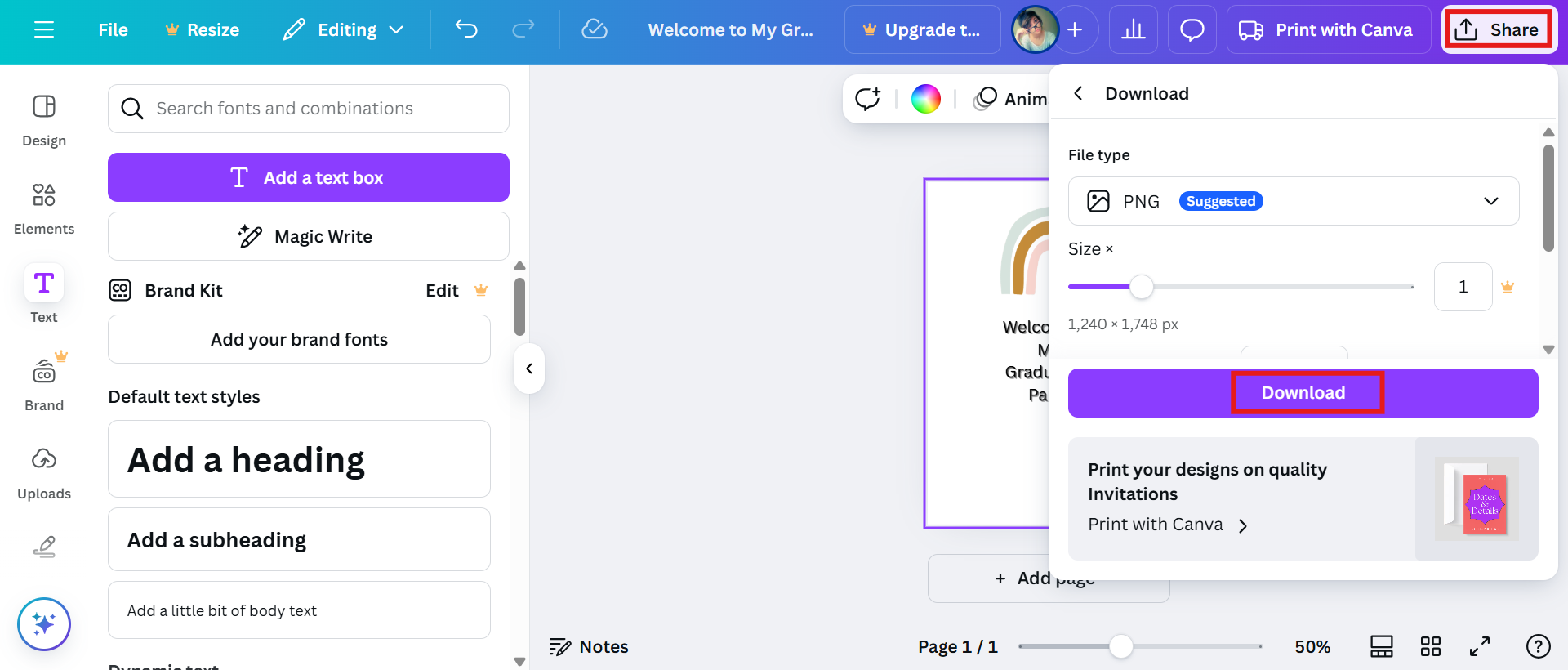
Task: Insert Add a little bit of body text
Action: click(299, 610)
